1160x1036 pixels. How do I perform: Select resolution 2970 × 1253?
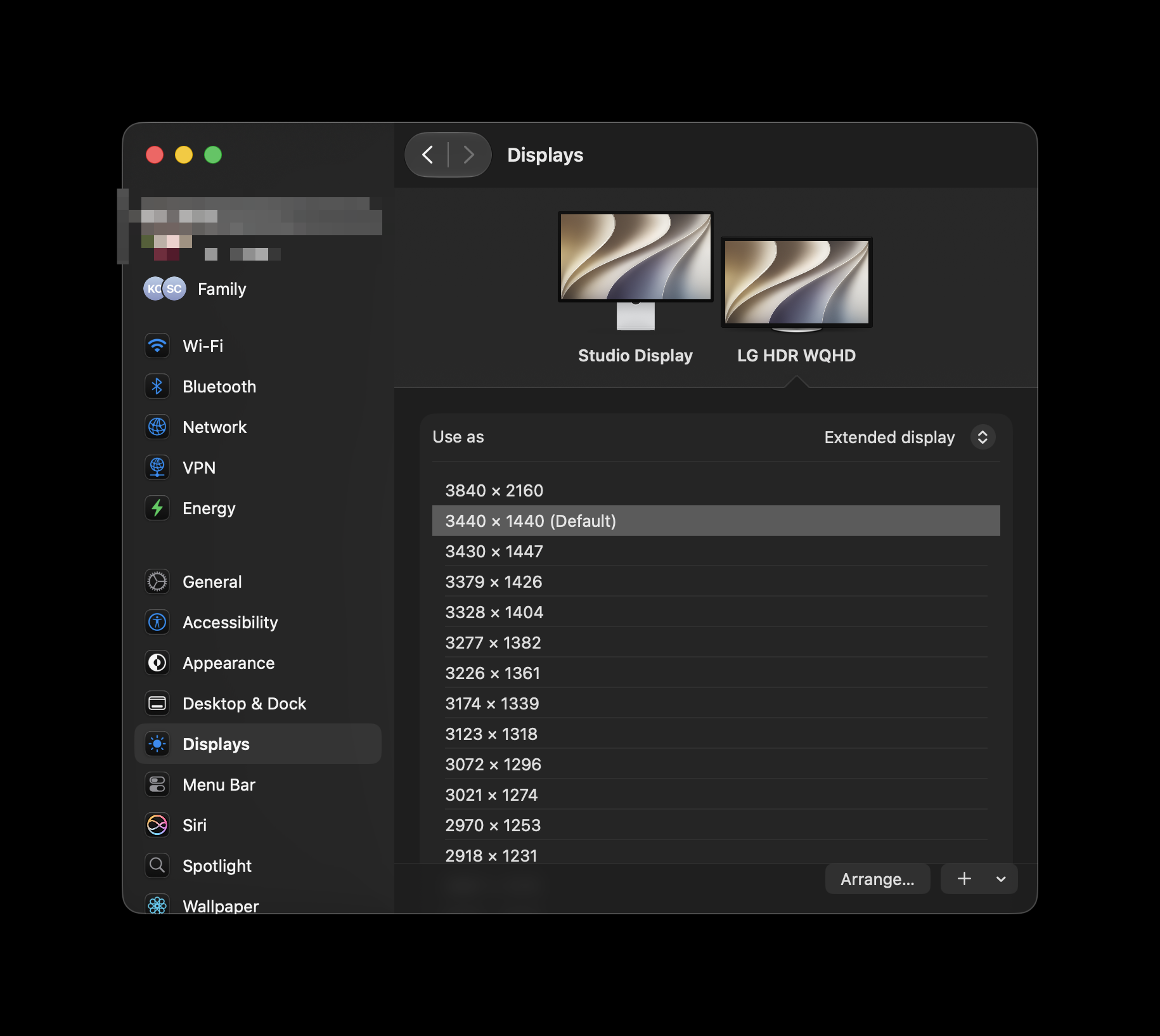(x=716, y=826)
